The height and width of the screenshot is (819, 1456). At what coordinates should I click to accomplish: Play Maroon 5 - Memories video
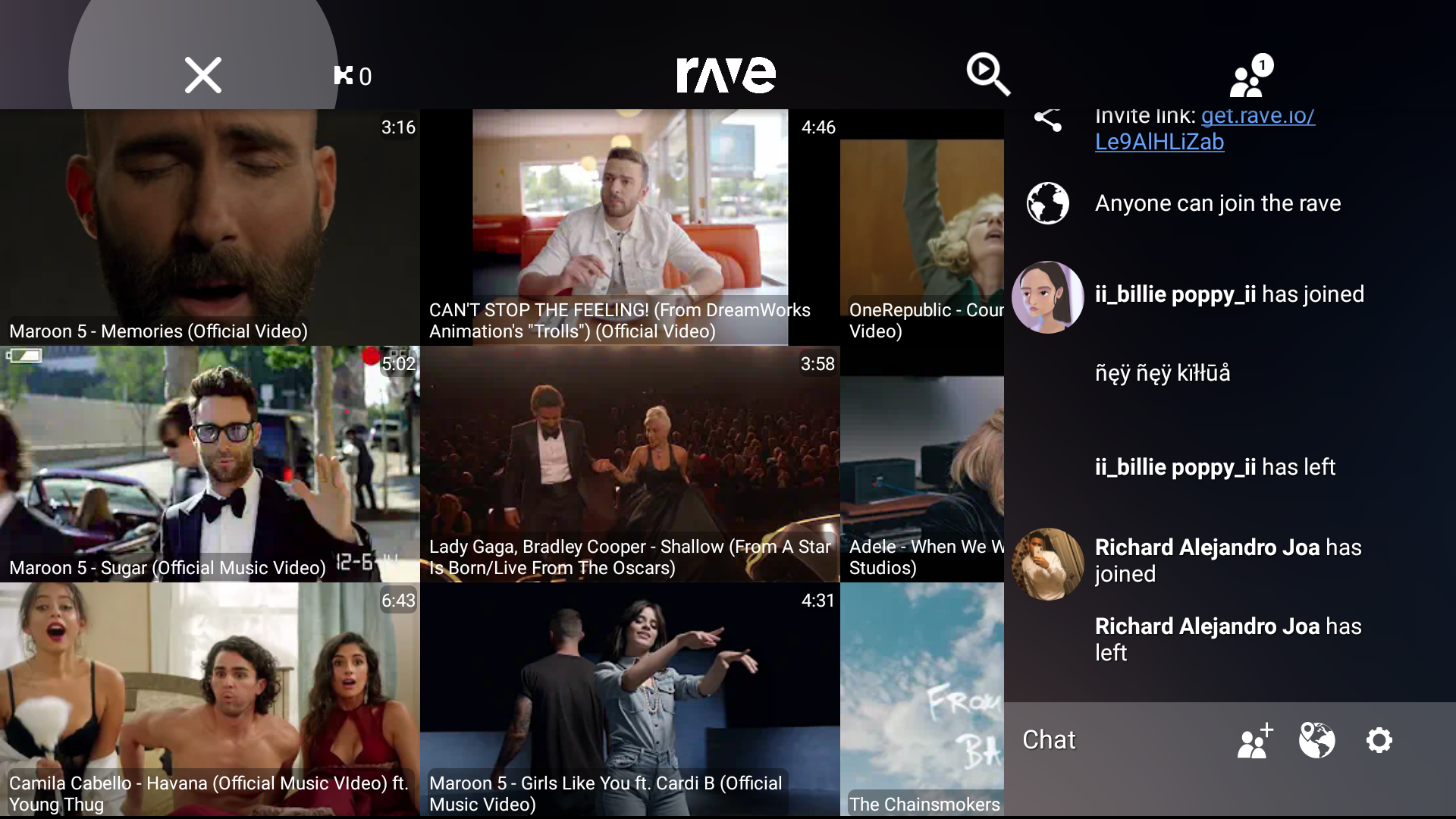[210, 227]
